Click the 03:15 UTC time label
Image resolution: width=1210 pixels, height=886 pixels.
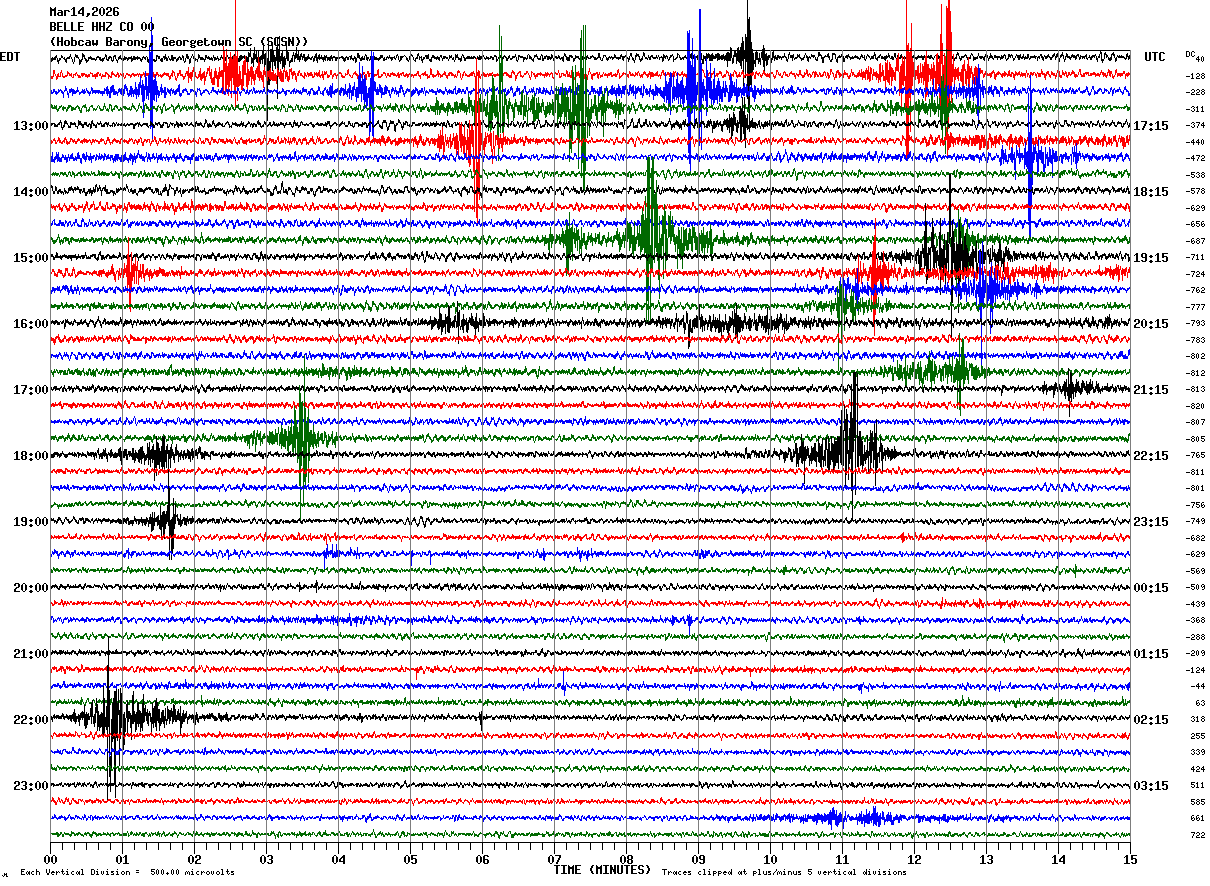1151,785
